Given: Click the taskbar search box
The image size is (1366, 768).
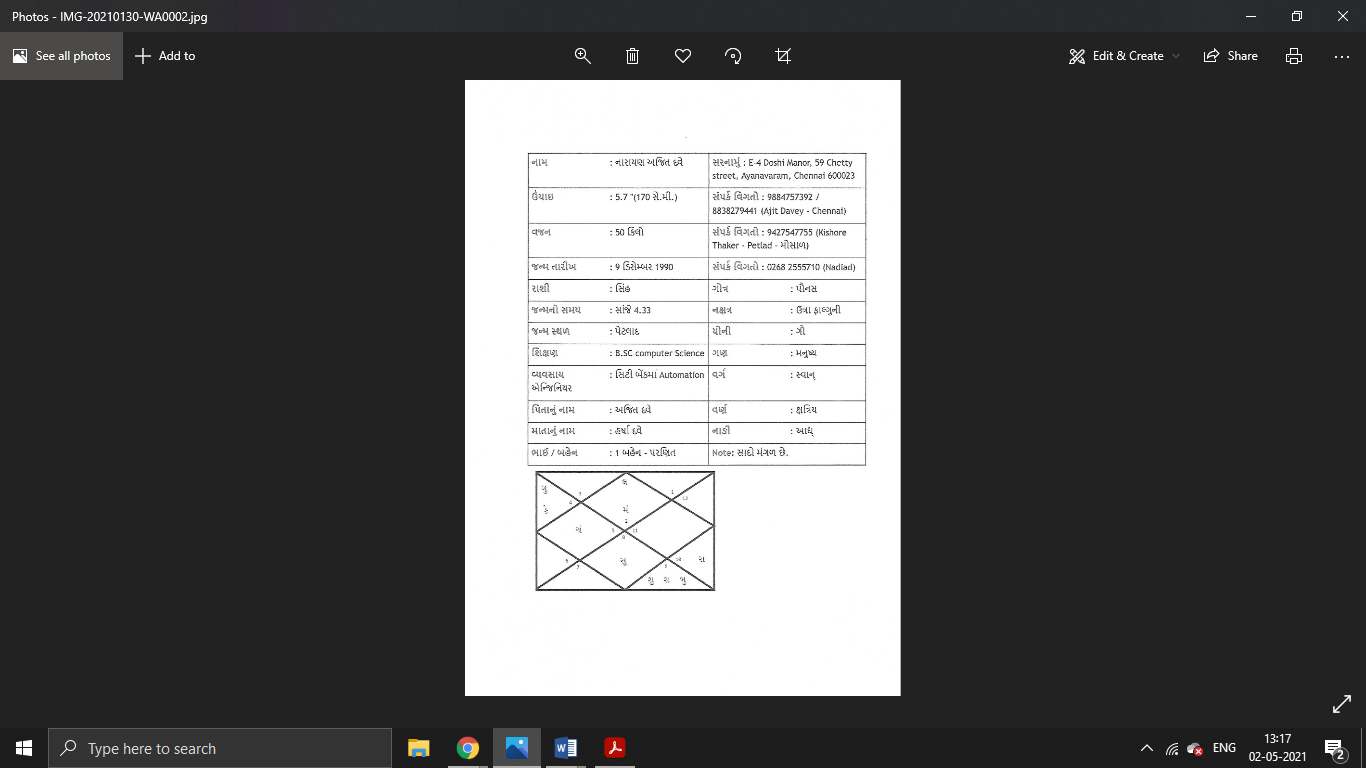Looking at the screenshot, I should 220,748.
